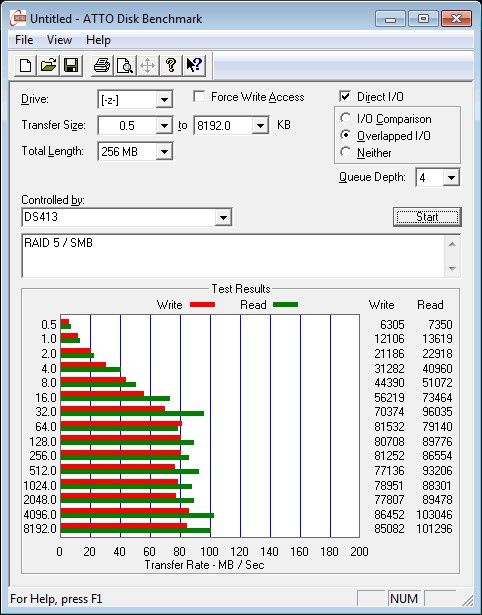
Task: Uncheck the Direct I/O checkbox
Action: 345,96
